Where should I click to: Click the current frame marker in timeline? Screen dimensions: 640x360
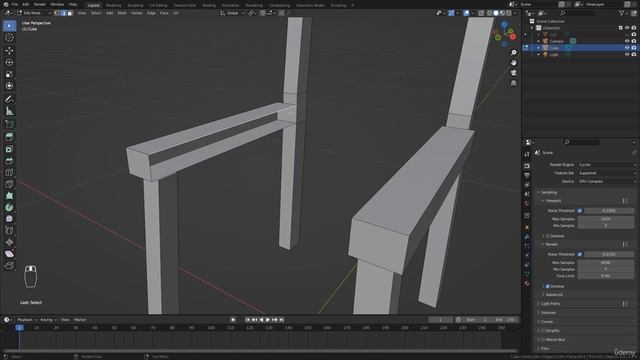19,328
